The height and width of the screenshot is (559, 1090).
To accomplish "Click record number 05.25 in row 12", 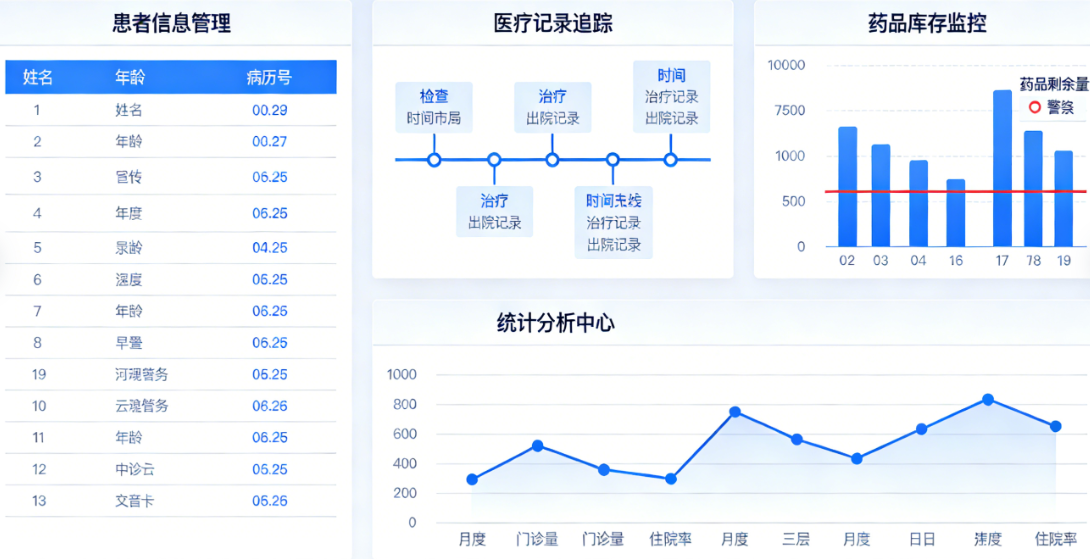I will (x=270, y=469).
